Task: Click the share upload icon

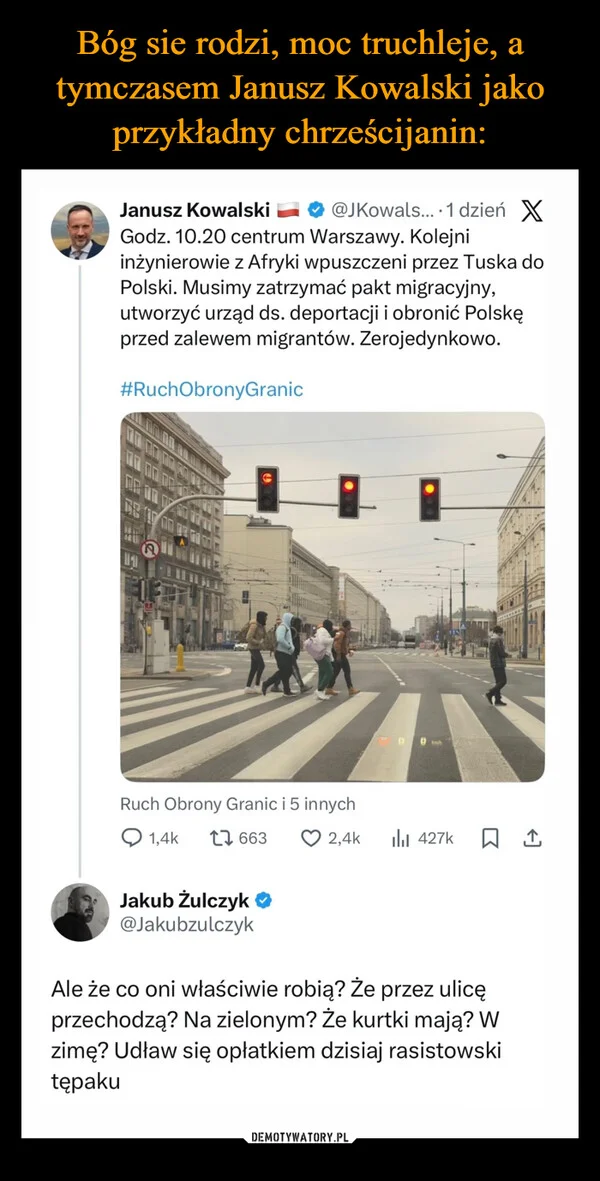Action: click(534, 838)
